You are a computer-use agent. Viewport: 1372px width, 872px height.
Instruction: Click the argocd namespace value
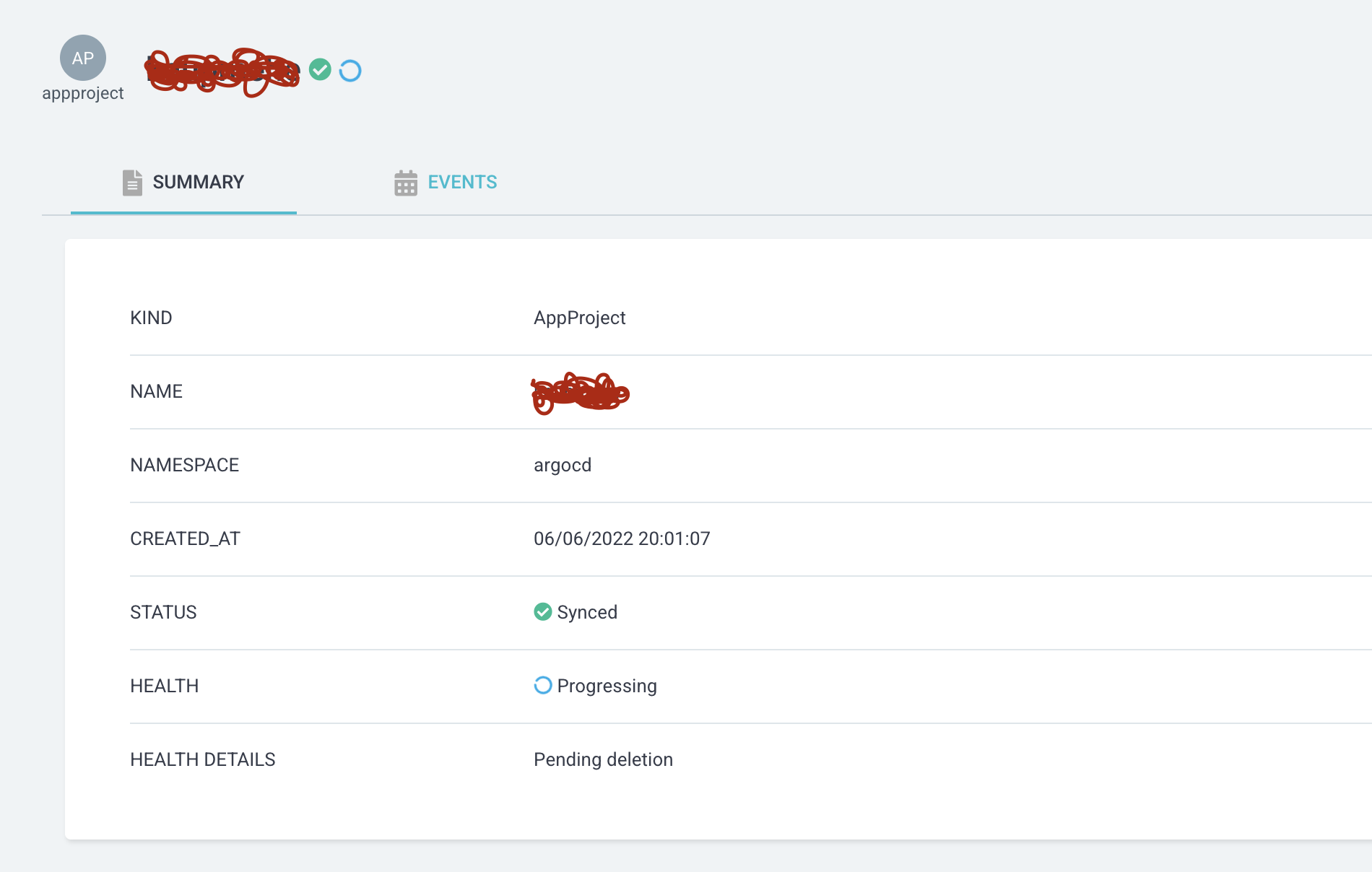(563, 465)
